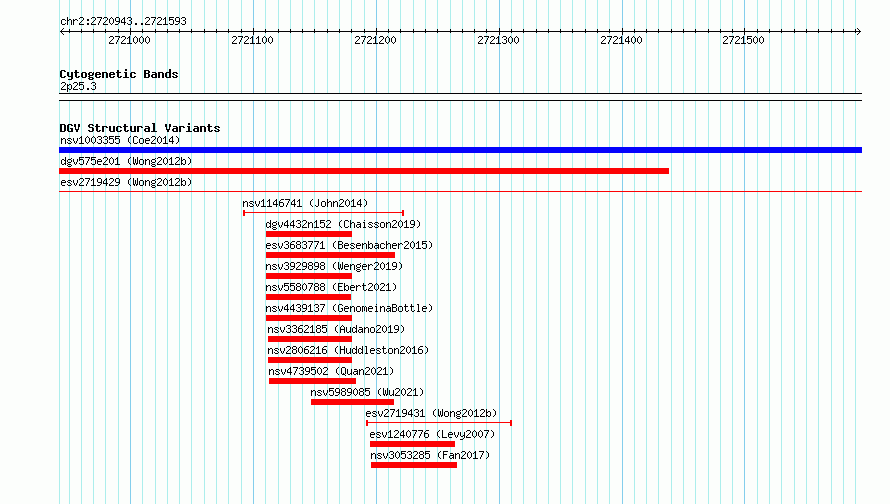Image resolution: width=890 pixels, height=504 pixels.
Task: Open variant dgv4432n152 (Chaisson2019) label
Action: click(x=343, y=224)
